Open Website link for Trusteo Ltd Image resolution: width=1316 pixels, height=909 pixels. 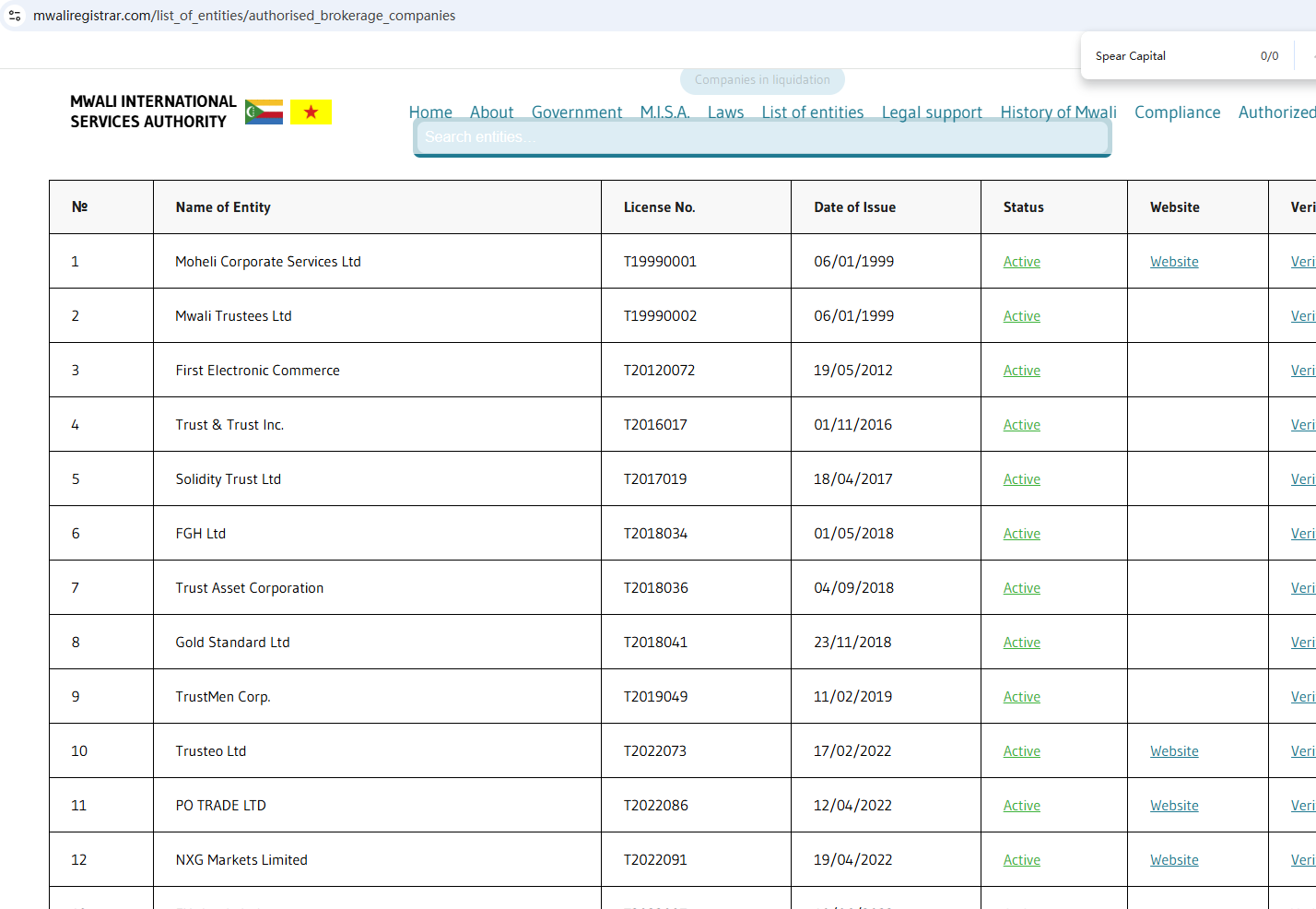click(1173, 751)
